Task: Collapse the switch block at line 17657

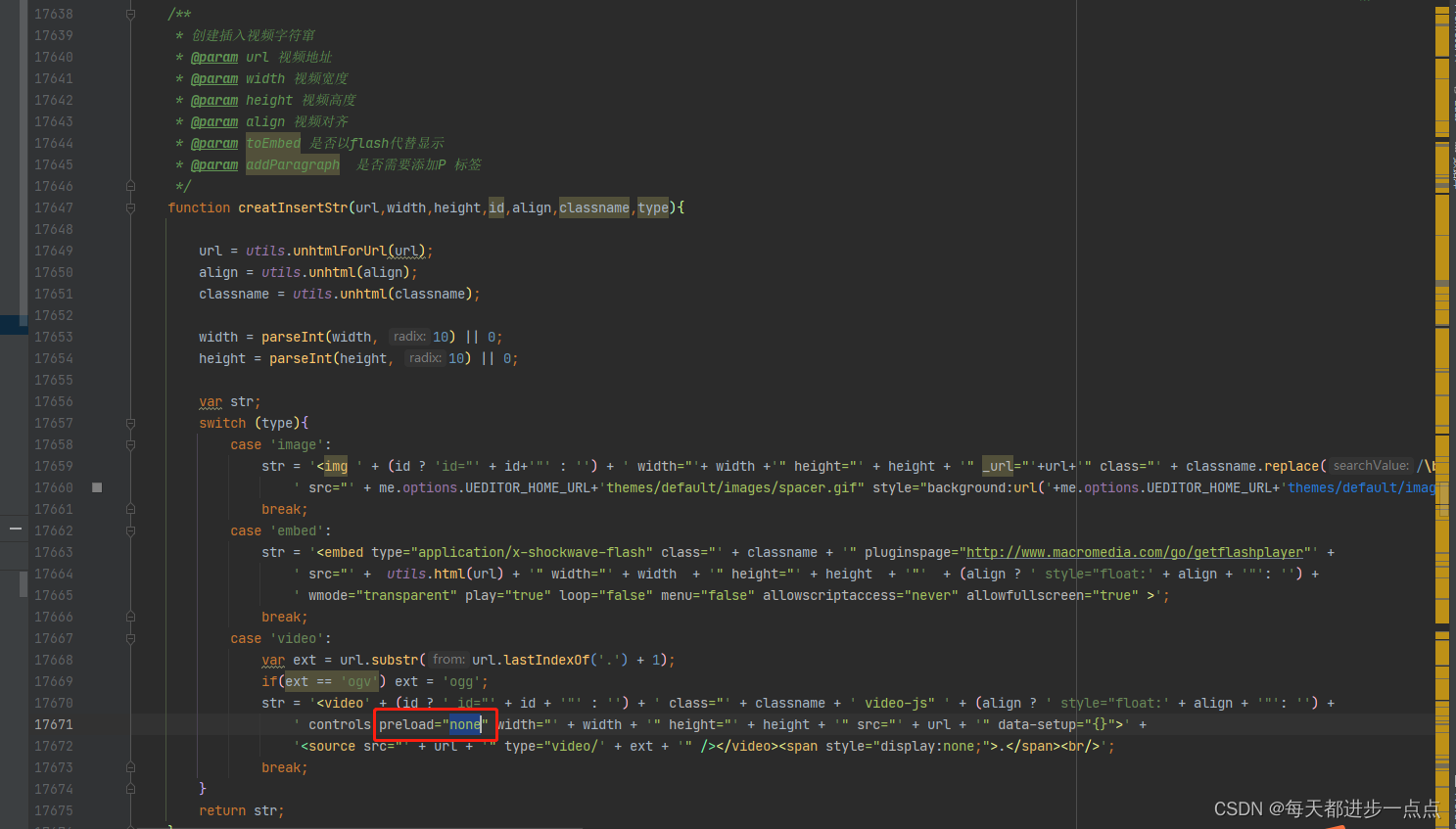Action: point(130,423)
